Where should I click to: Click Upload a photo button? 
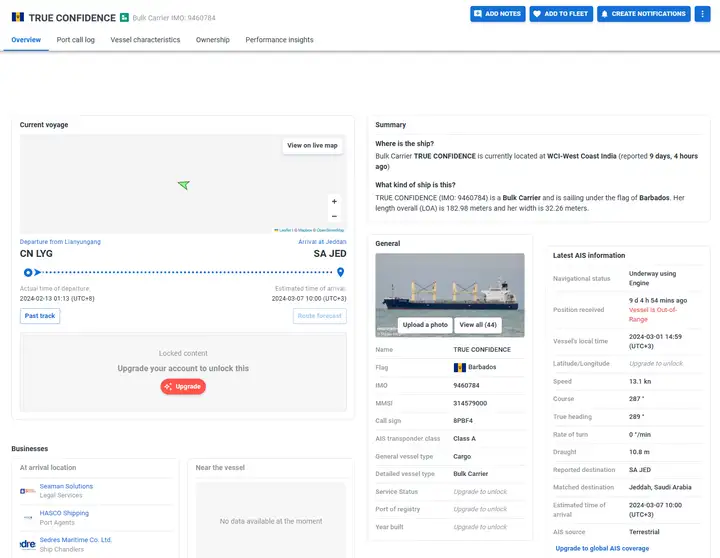point(425,325)
